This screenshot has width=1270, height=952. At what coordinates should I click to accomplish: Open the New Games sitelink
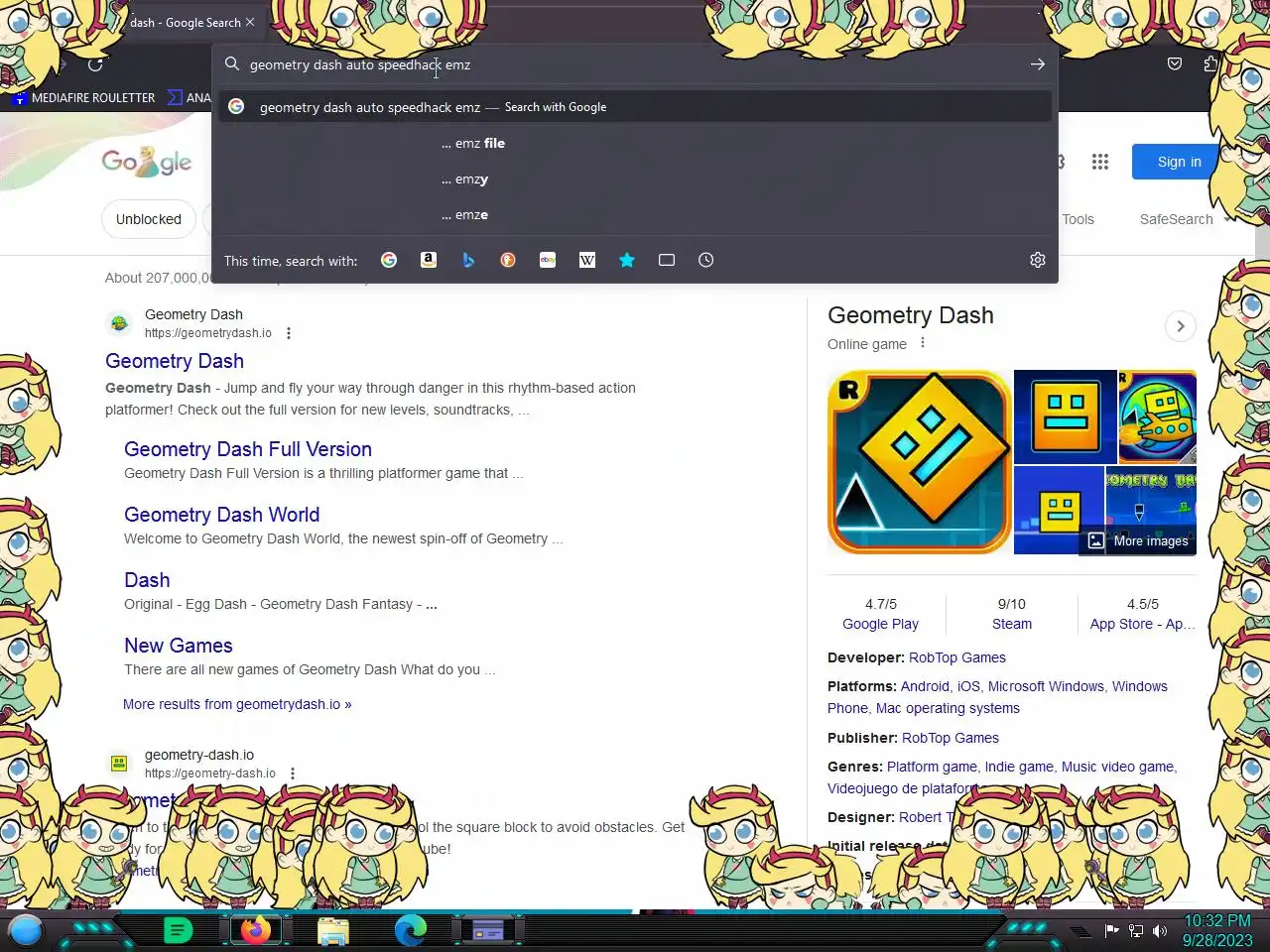click(179, 646)
